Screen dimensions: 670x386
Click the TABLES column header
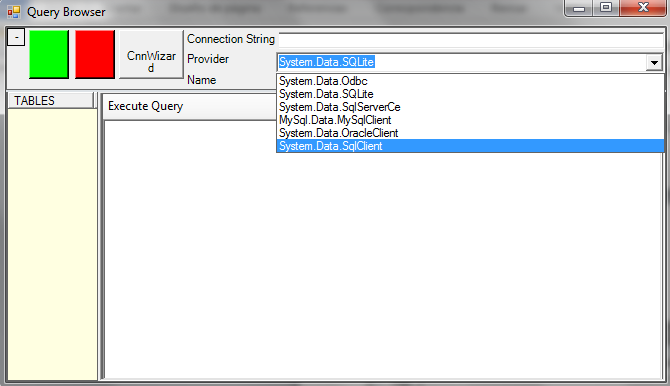tap(51, 100)
